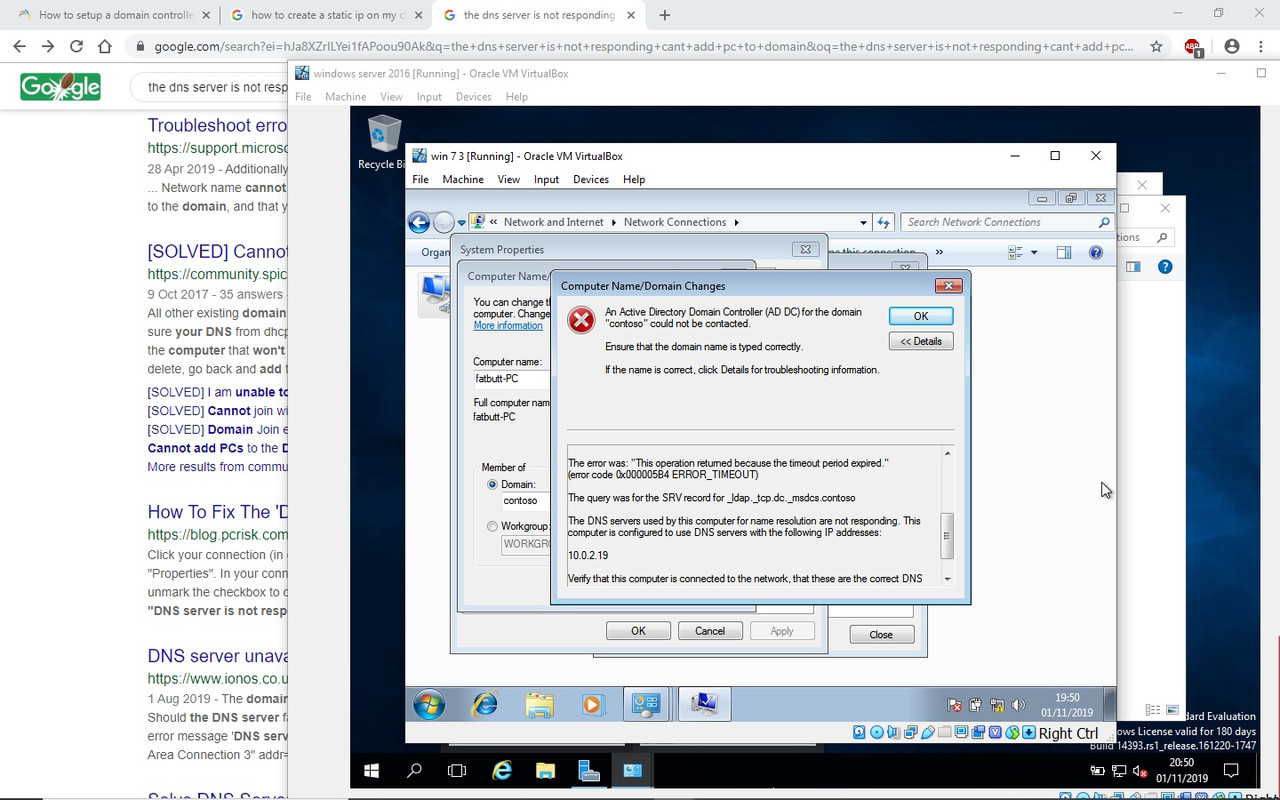1280x800 pixels.
Task: Click the USB status icon in VirtualBox status bar
Action: [x=926, y=732]
